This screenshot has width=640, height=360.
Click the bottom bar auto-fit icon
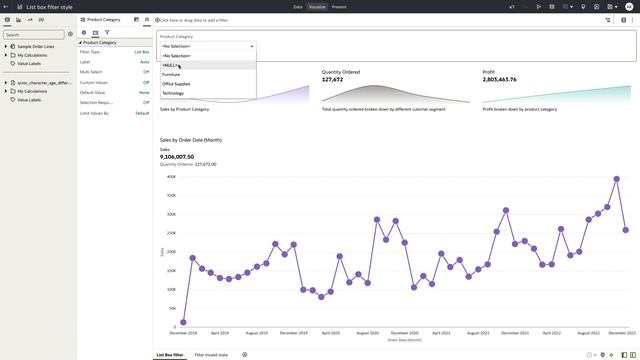611,355
